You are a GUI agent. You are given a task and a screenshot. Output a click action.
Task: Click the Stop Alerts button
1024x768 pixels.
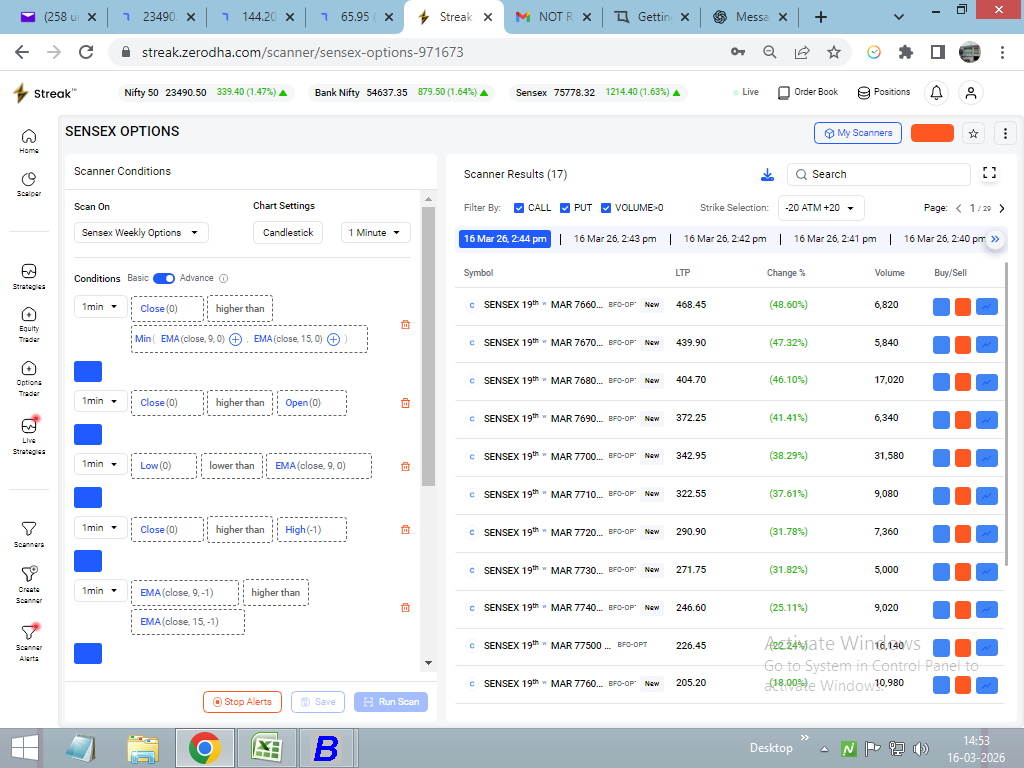click(242, 702)
